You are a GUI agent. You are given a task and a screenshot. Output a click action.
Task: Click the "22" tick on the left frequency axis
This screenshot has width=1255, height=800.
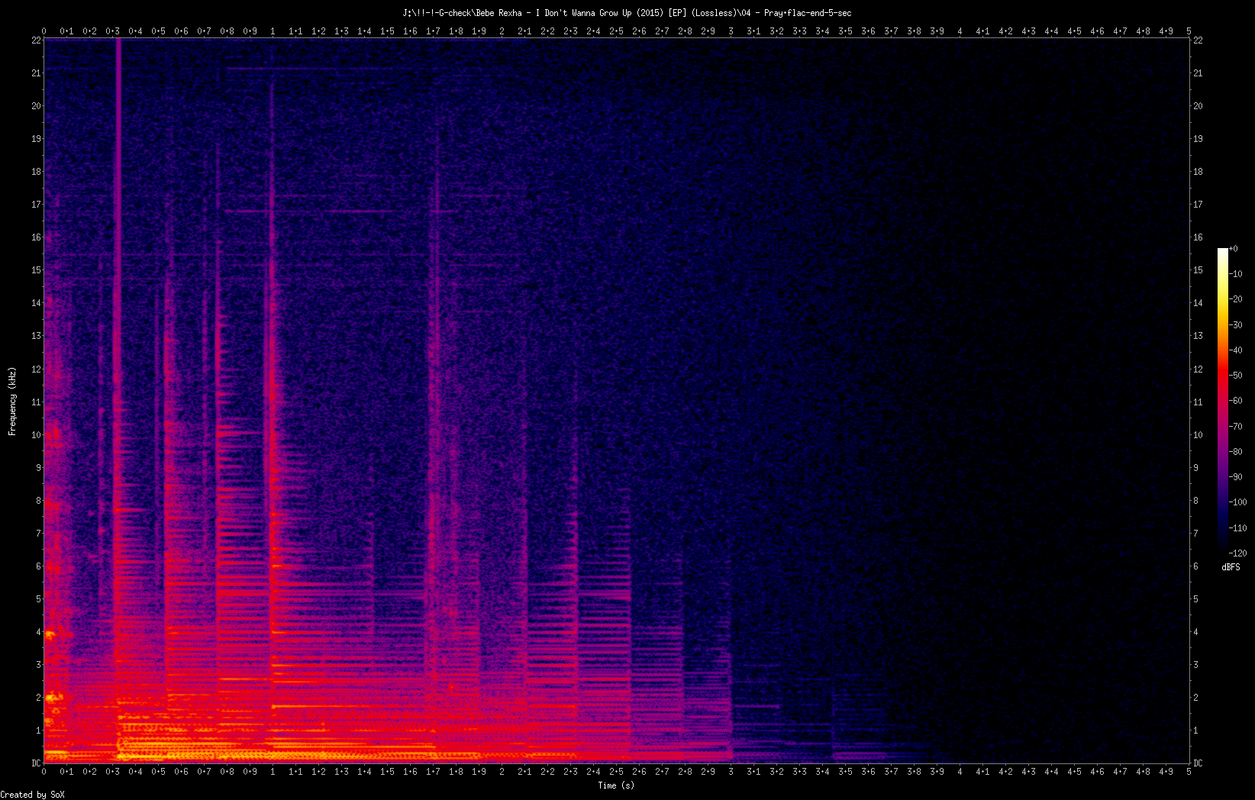click(36, 40)
